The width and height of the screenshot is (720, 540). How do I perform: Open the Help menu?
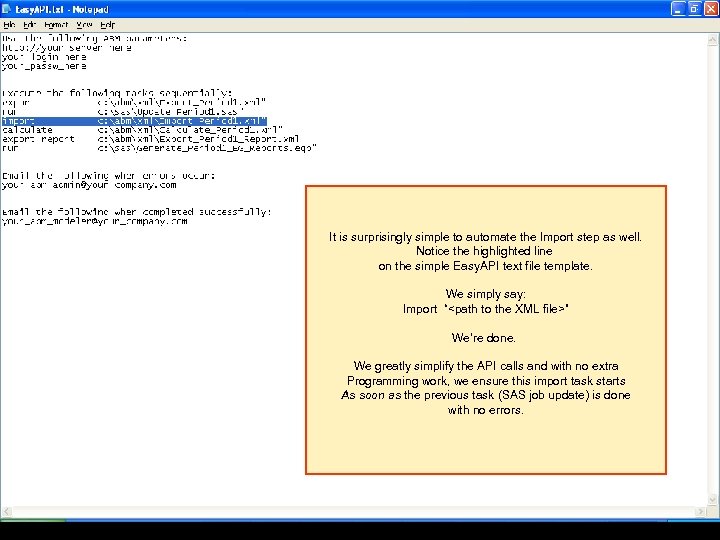[107, 25]
